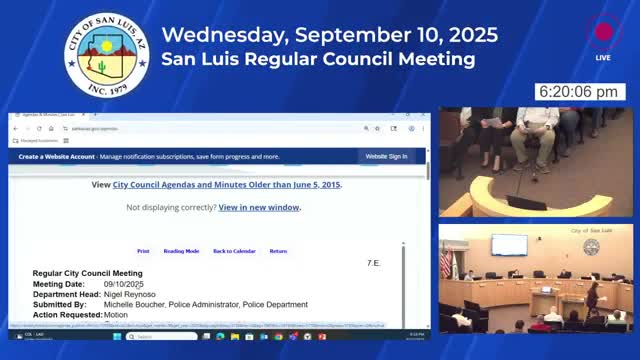Open Create a Website Account link

pyautogui.click(x=56, y=157)
